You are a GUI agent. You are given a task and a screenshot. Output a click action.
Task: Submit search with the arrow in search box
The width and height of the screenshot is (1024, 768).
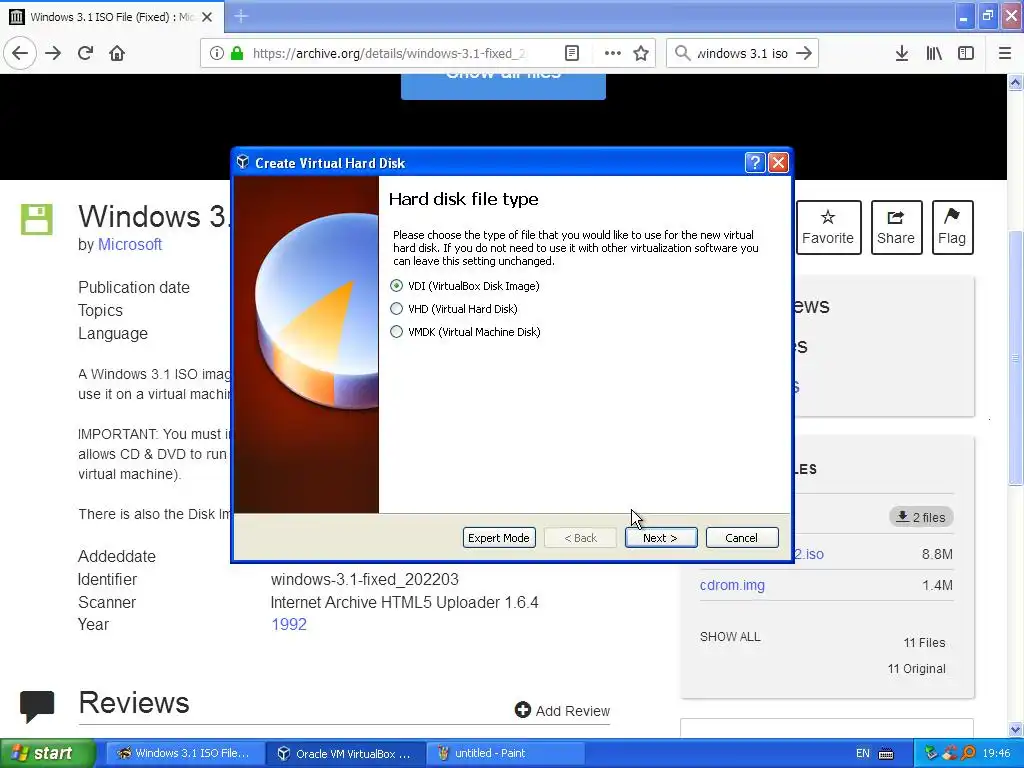804,53
